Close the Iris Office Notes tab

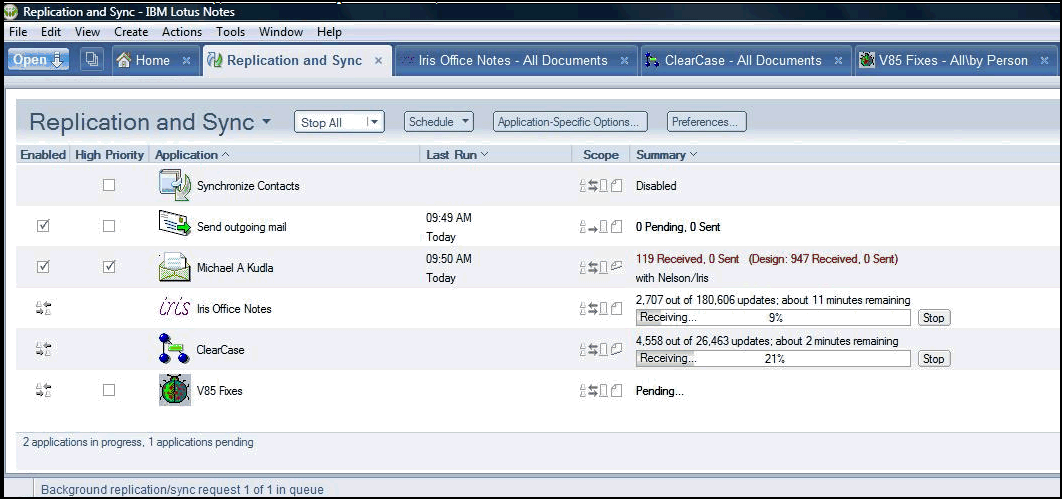pyautogui.click(x=624, y=60)
